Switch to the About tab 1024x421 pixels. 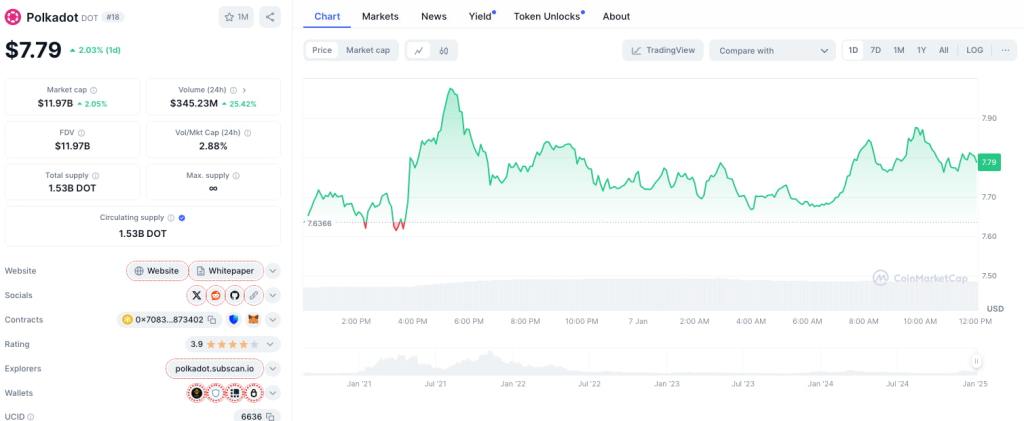[616, 16]
